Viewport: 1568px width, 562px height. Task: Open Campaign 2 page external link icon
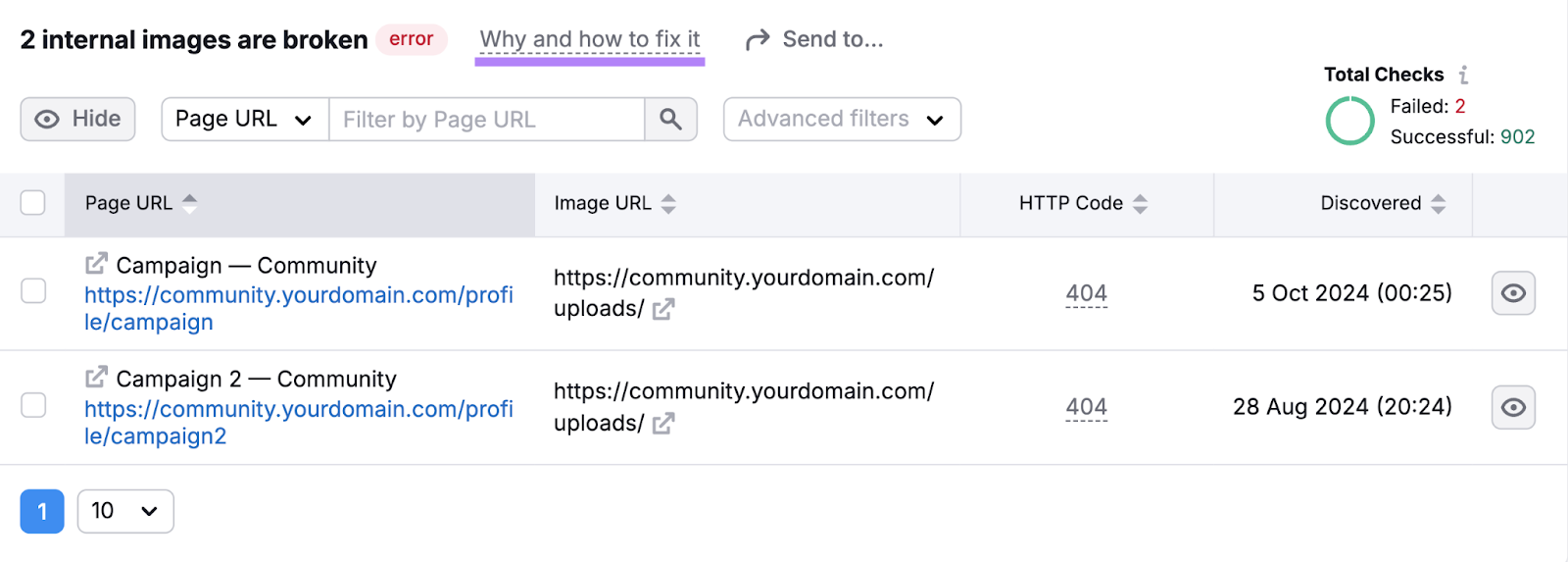pyautogui.click(x=96, y=378)
